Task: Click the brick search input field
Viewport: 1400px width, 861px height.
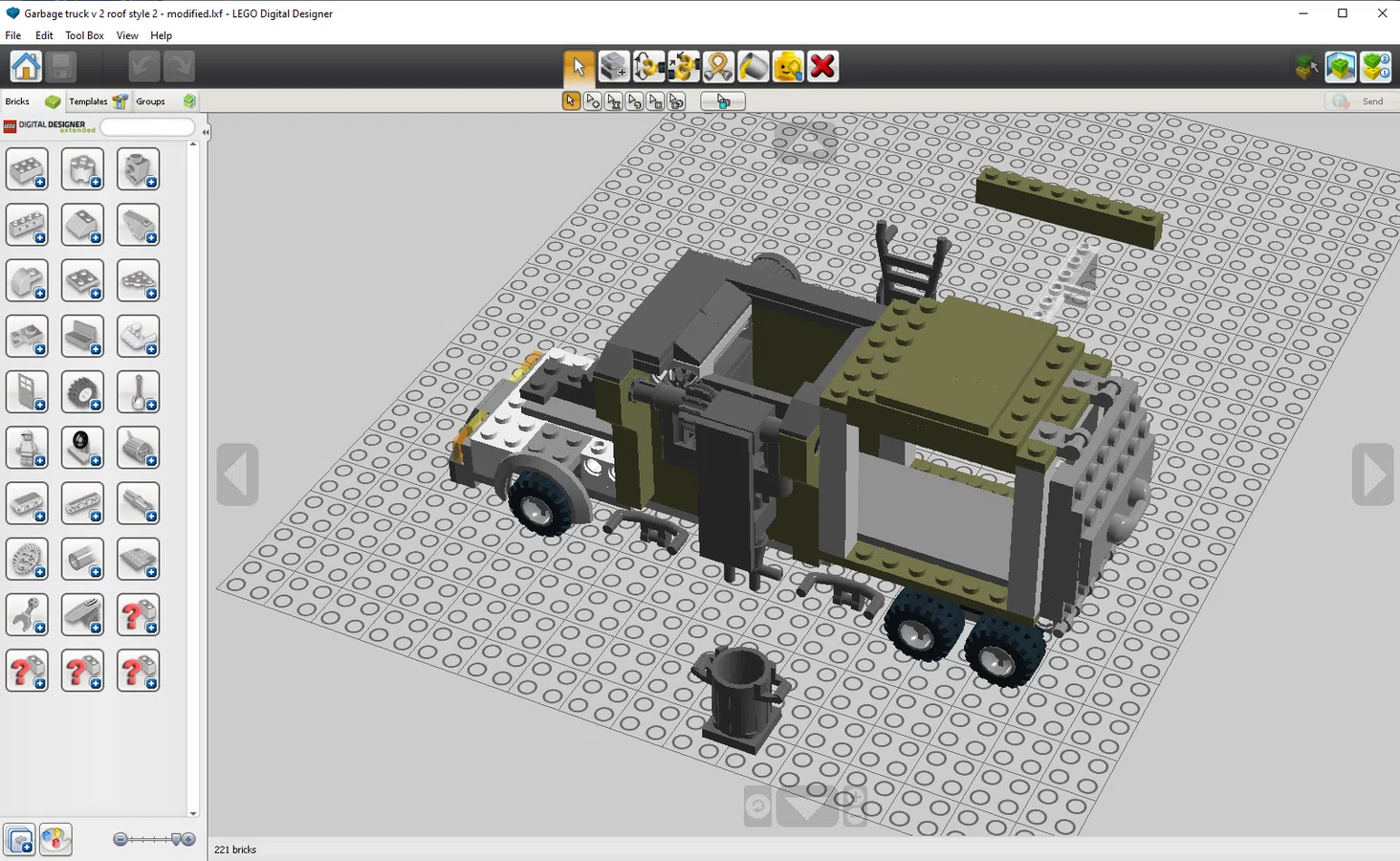Action: 147,126
